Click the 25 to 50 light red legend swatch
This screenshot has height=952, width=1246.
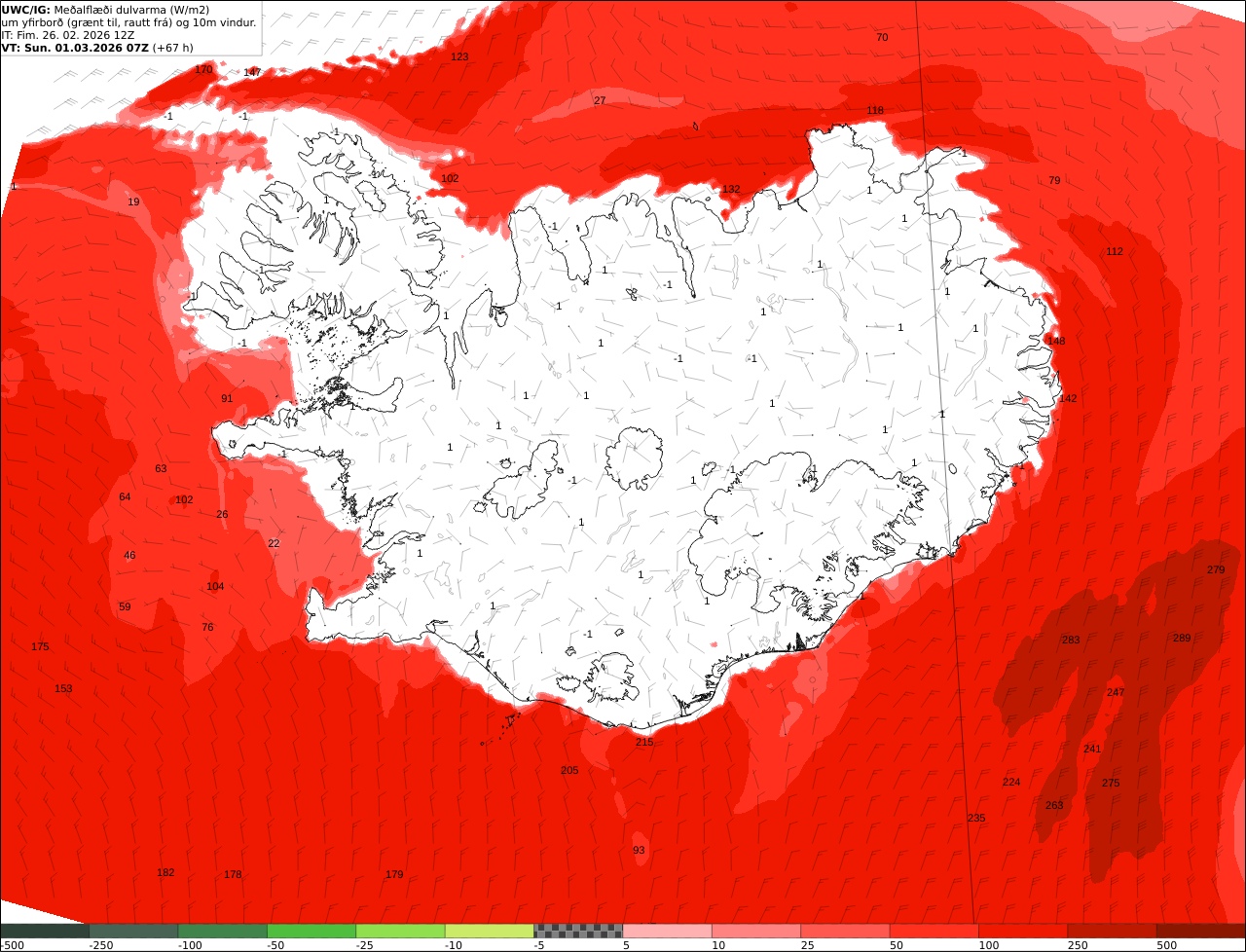pyautogui.click(x=846, y=931)
